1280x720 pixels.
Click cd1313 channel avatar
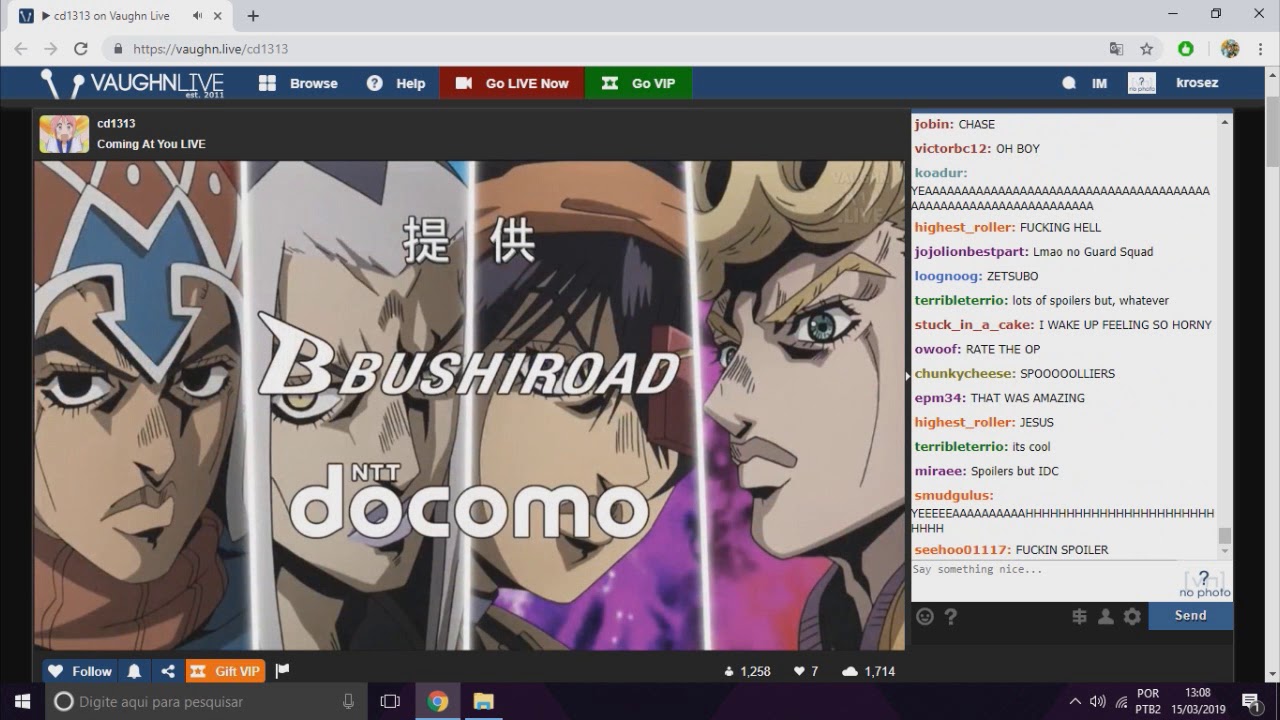(64, 134)
